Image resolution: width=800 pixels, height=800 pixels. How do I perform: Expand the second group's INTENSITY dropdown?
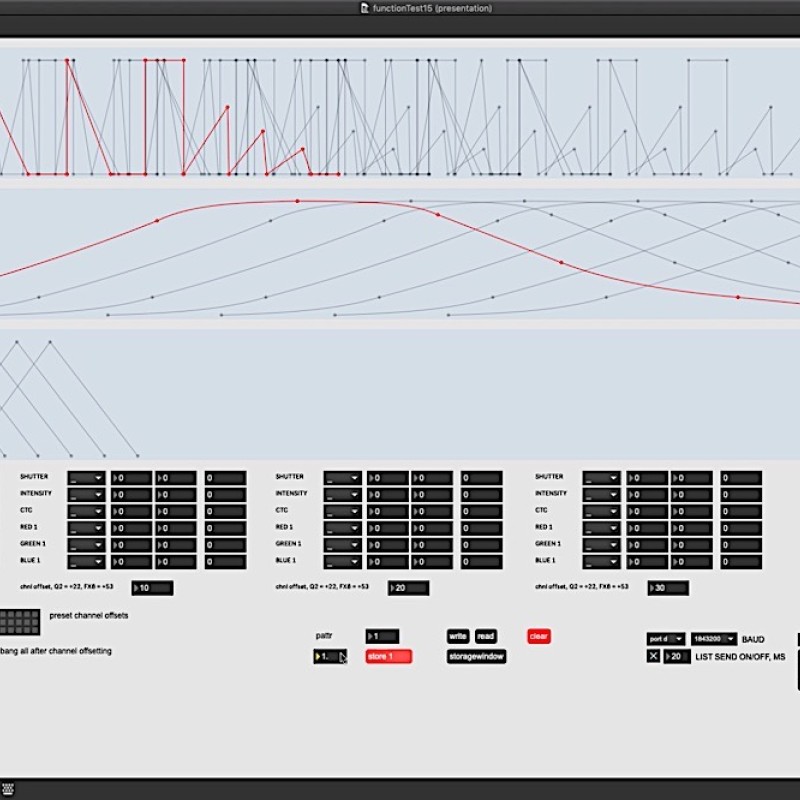coord(342,494)
